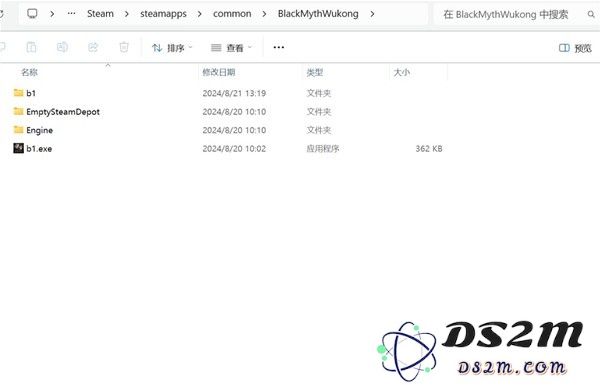Select the EmptySteamDepot folder name

tap(63, 112)
